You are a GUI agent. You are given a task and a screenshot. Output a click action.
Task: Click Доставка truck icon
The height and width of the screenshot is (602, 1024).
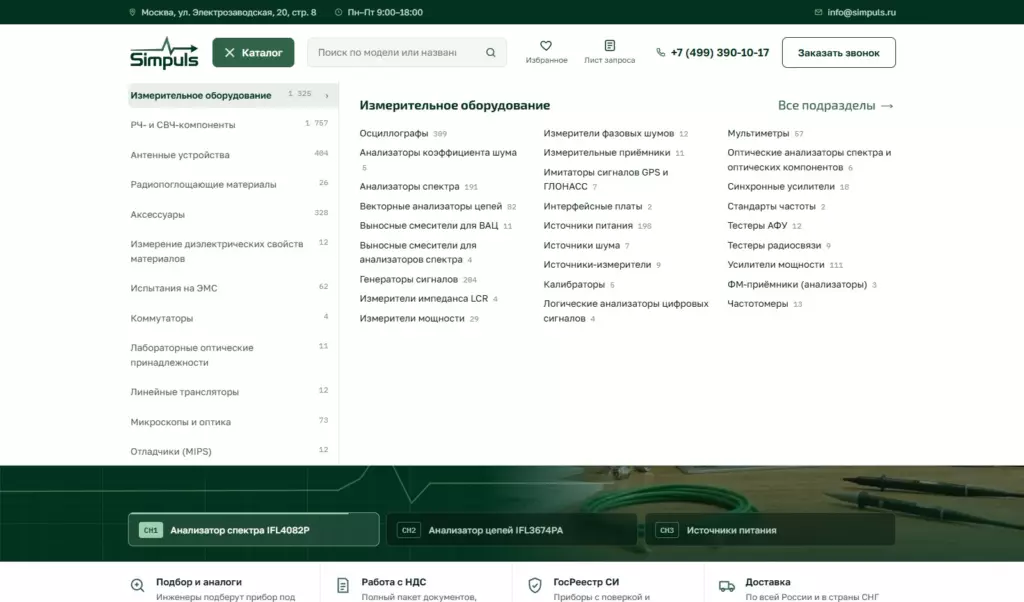727,586
